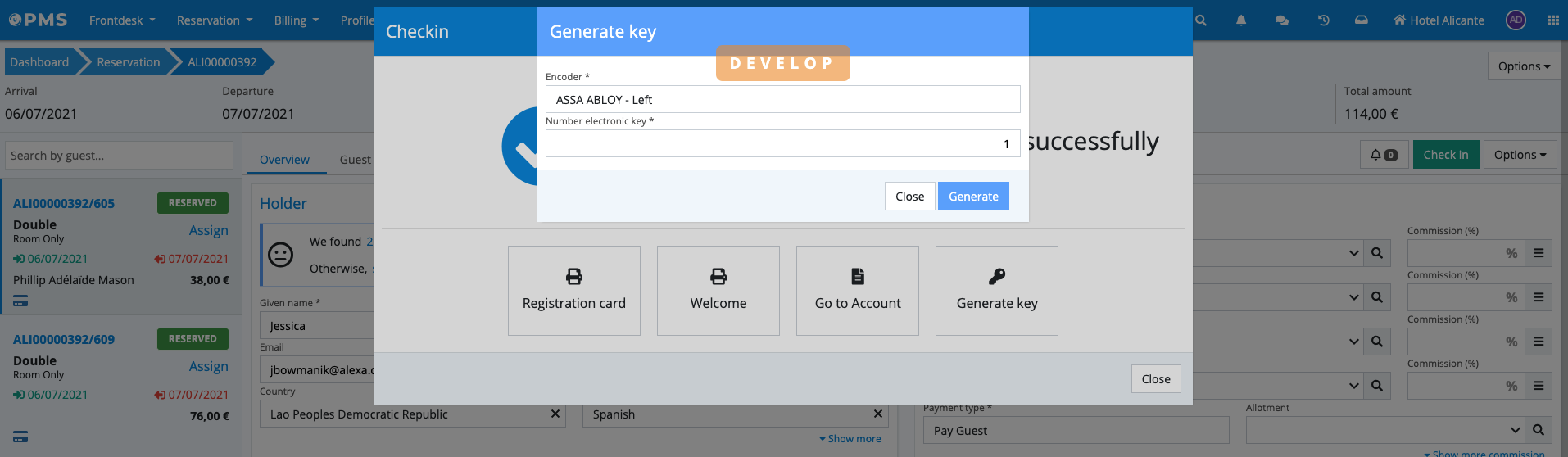Click the Number electronic key field
Screen dimensions: 1568x457
pyautogui.click(x=782, y=144)
